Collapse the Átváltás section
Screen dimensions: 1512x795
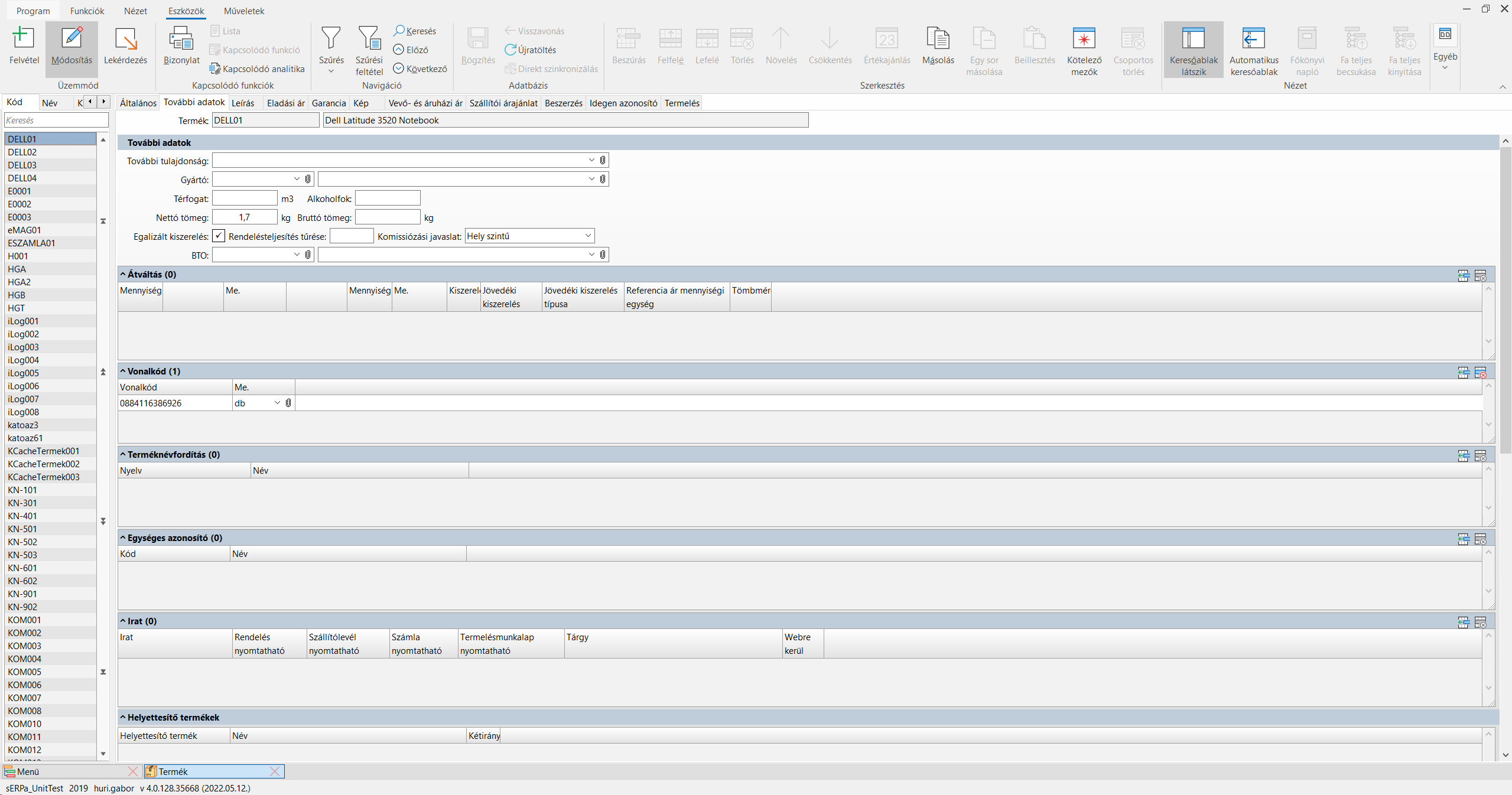click(123, 274)
